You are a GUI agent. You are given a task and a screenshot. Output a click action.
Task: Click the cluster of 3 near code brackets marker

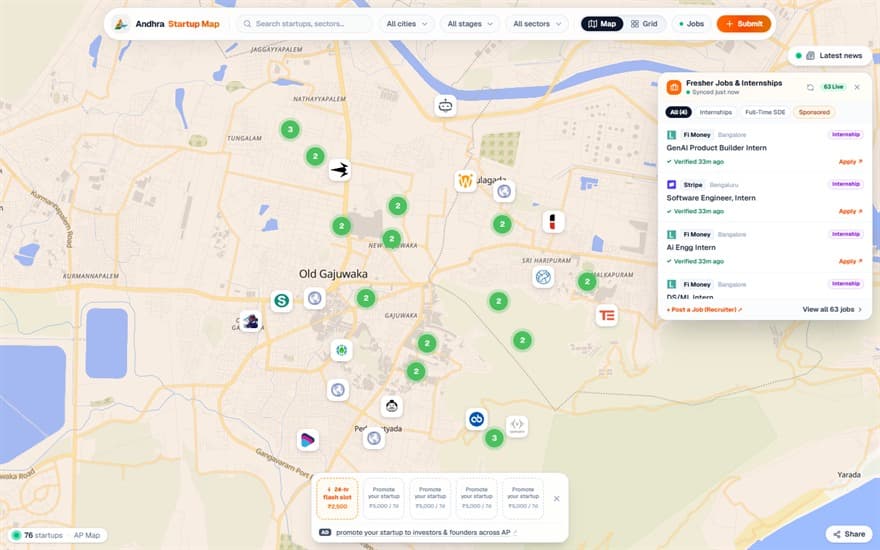click(x=494, y=438)
